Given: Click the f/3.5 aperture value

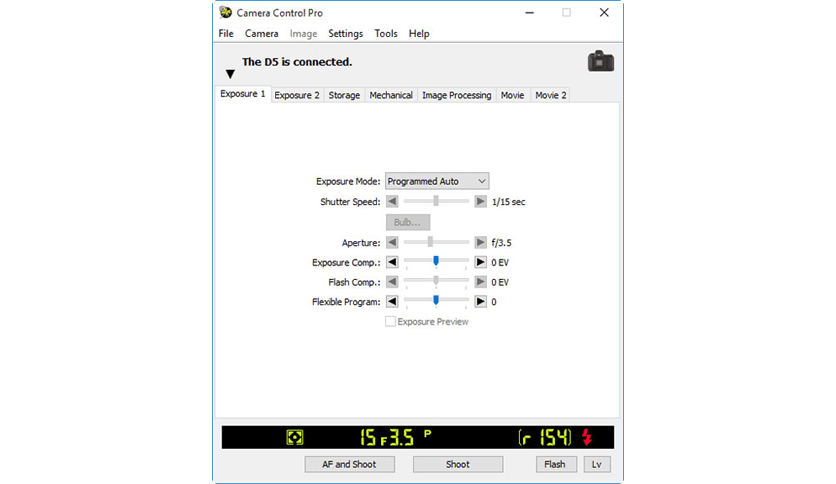Looking at the screenshot, I should tap(501, 243).
